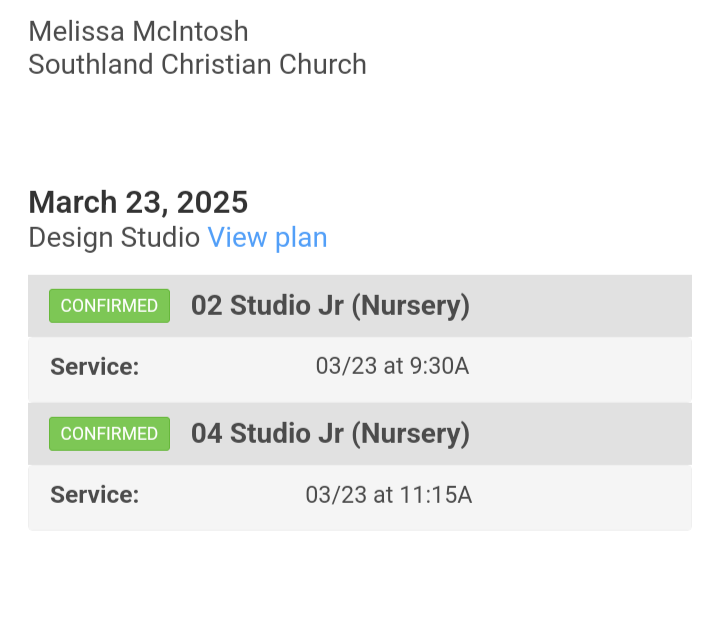Click Southland Christian Church organization text
The width and height of the screenshot is (720, 644).
(x=197, y=65)
